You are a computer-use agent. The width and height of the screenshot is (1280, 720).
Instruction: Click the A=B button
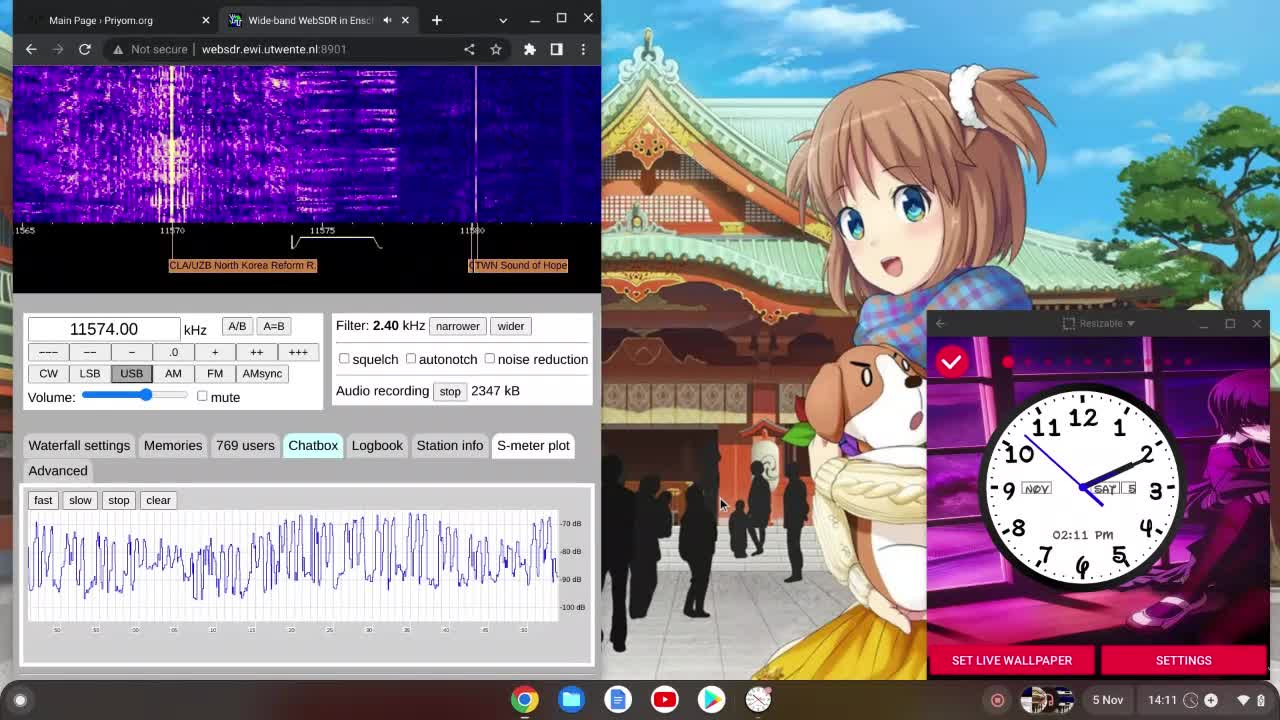pyautogui.click(x=274, y=327)
